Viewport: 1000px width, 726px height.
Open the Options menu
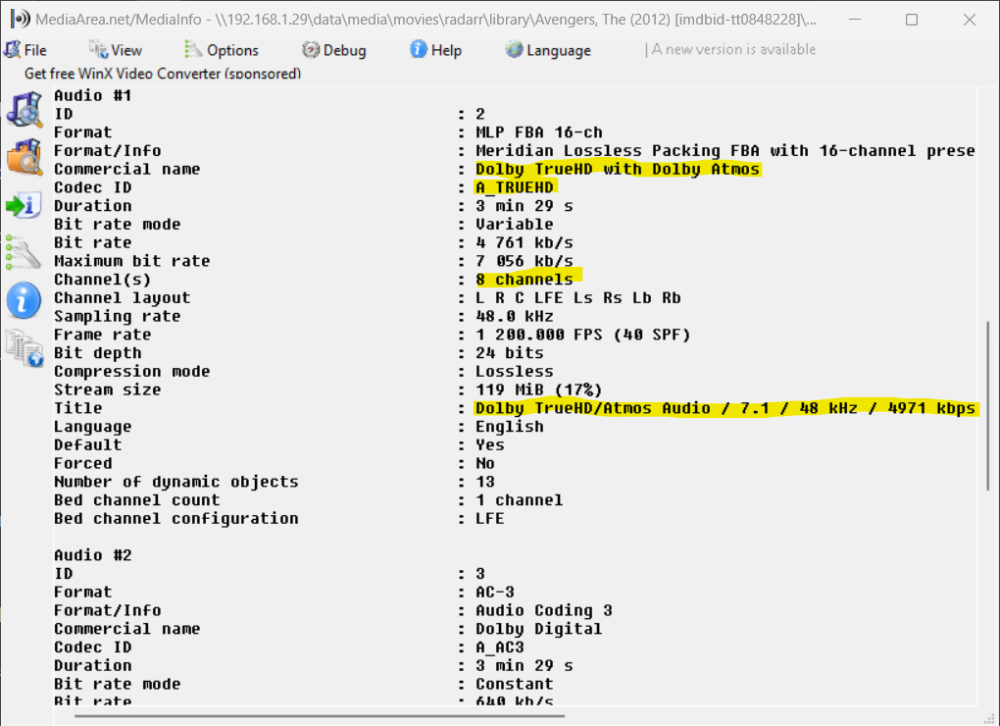coord(221,50)
